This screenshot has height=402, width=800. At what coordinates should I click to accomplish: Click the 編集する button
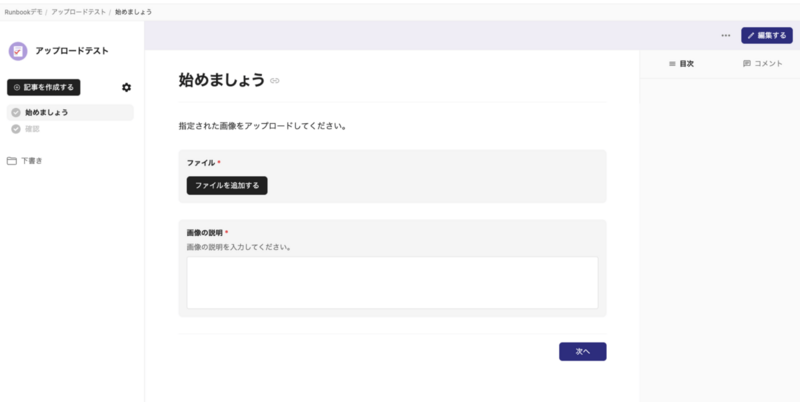click(x=767, y=36)
